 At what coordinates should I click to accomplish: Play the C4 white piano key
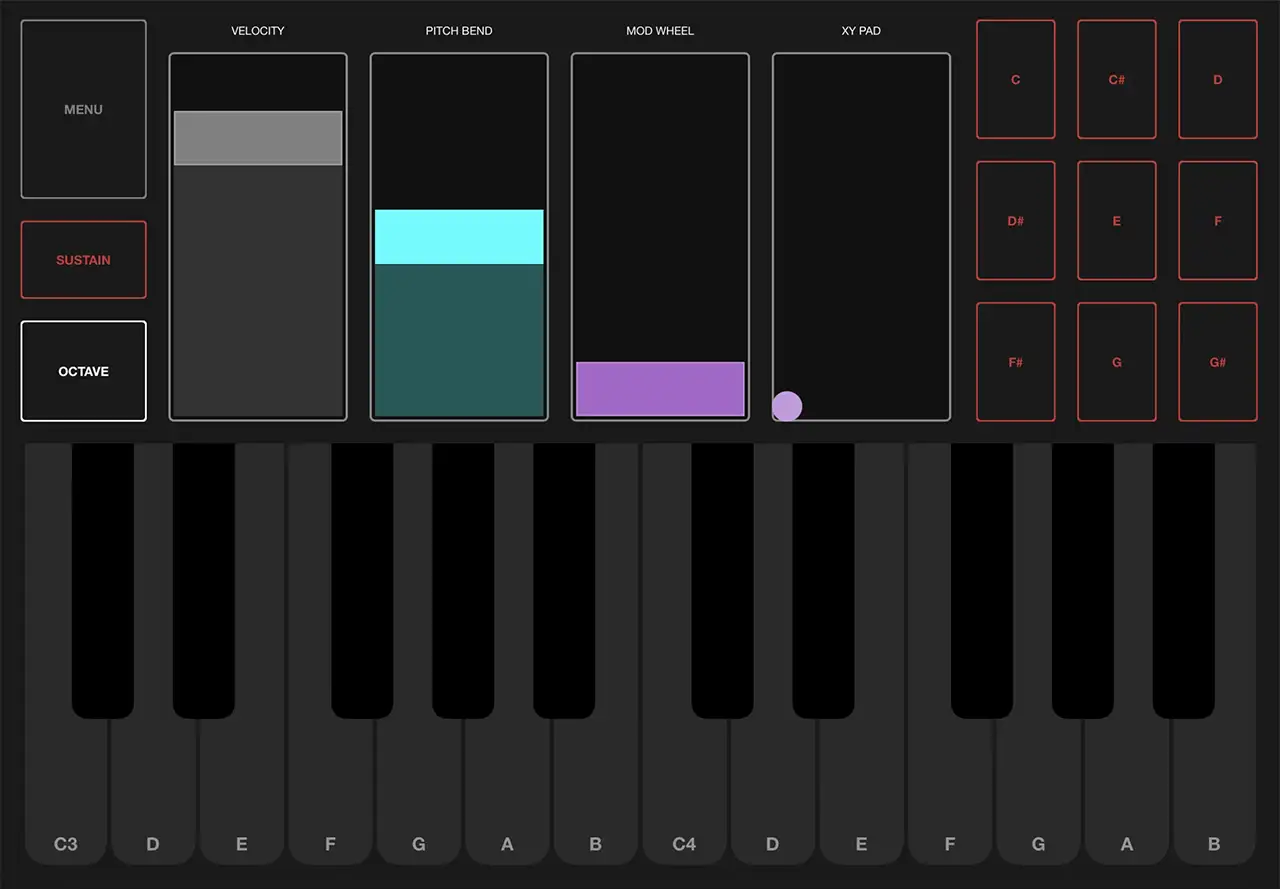point(684,790)
